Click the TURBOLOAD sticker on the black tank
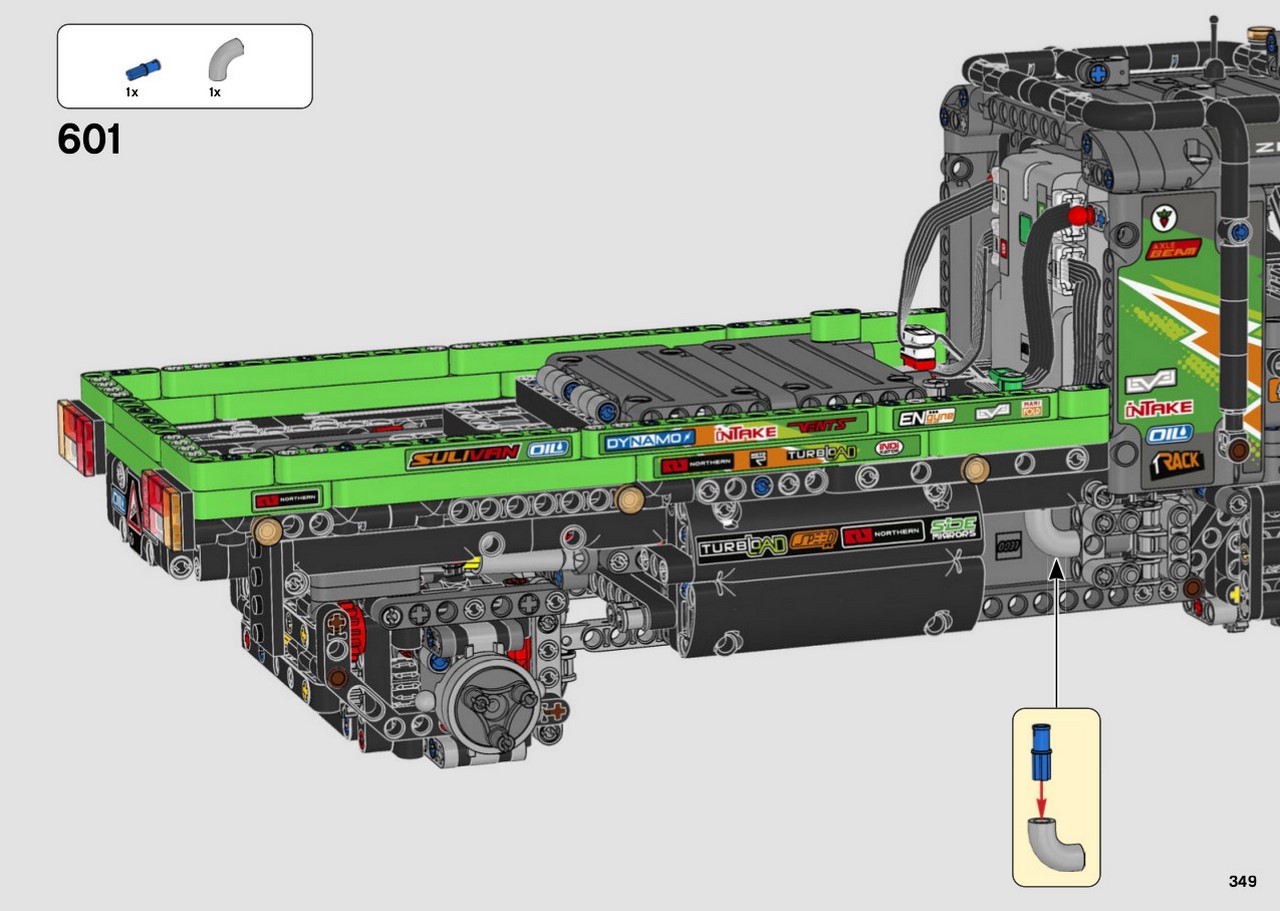This screenshot has height=911, width=1280. tap(742, 547)
